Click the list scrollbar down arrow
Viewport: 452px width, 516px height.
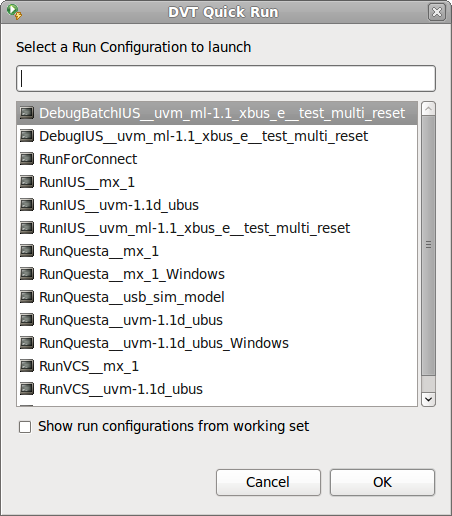click(x=428, y=399)
